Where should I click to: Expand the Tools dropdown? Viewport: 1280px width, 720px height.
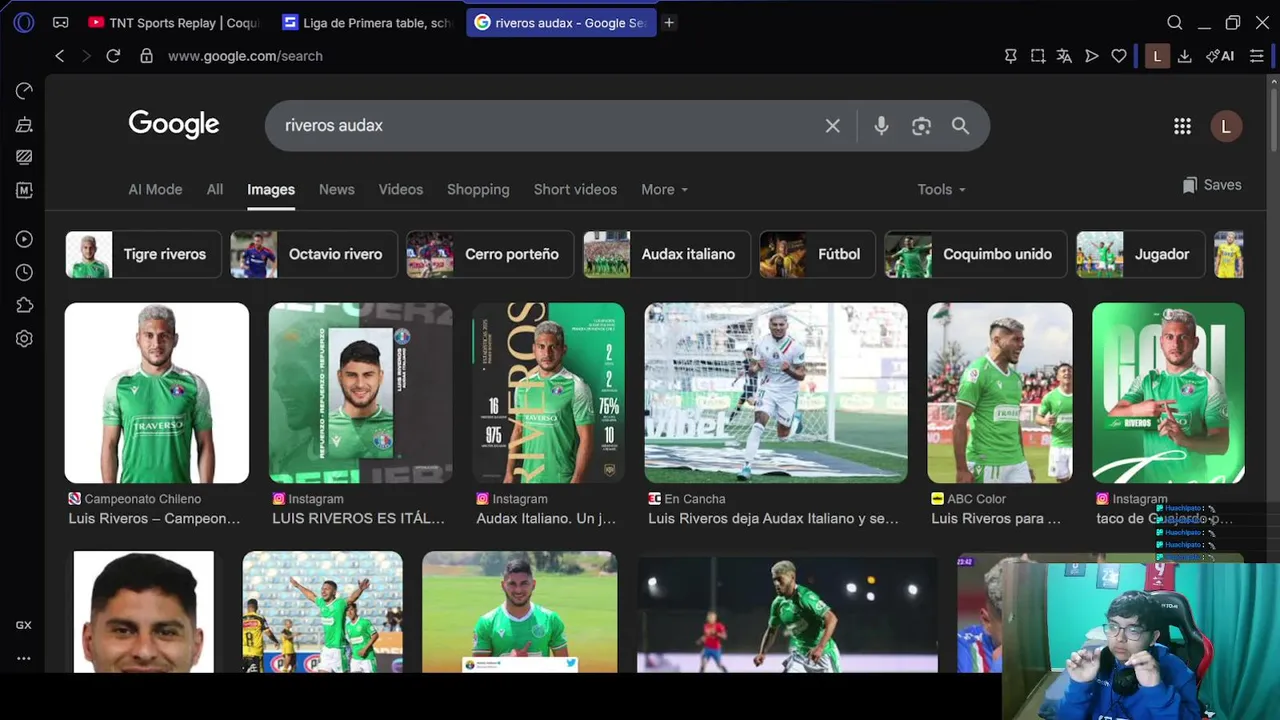click(941, 189)
